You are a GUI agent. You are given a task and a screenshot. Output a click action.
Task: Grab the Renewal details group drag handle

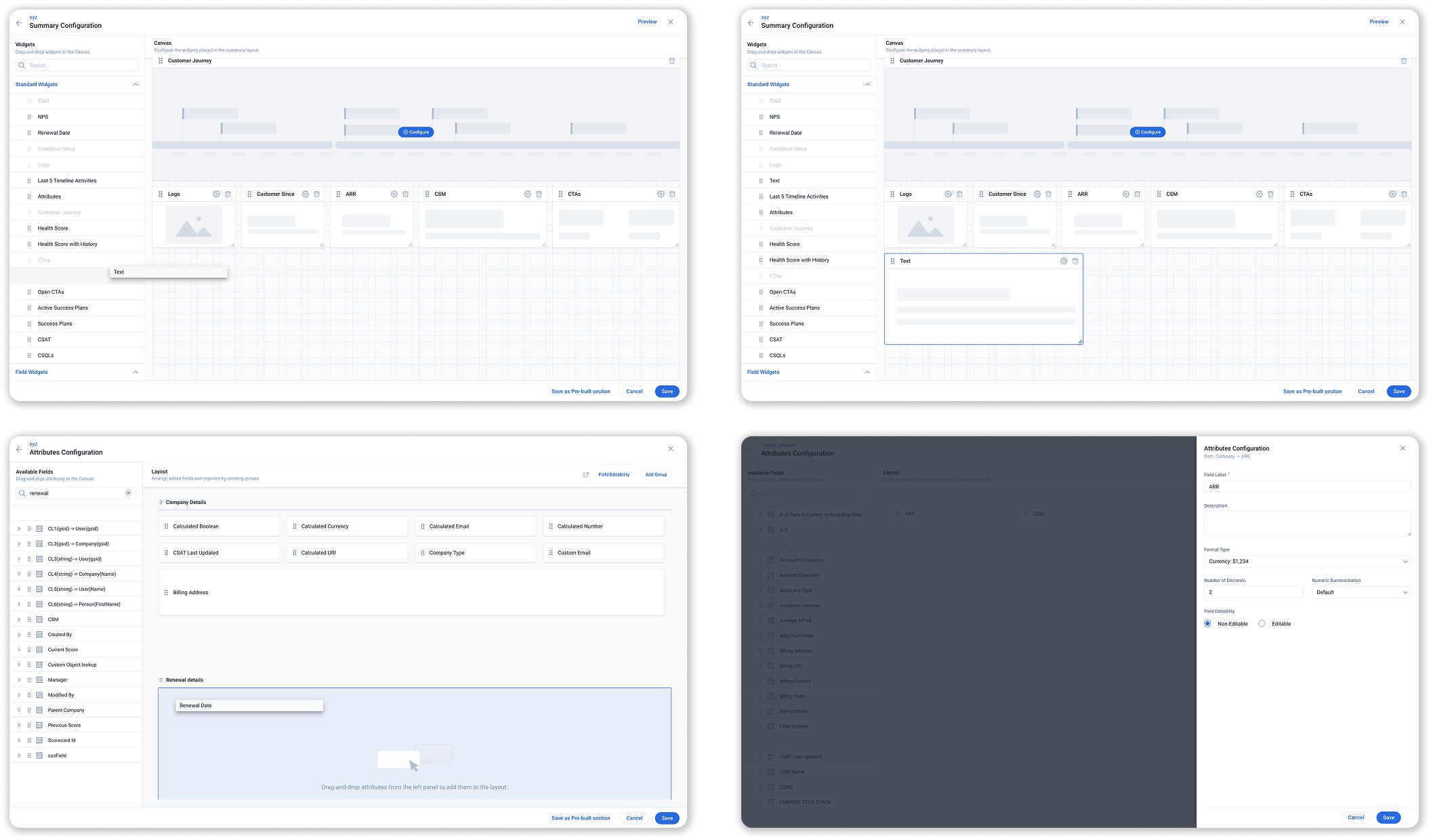click(x=161, y=680)
